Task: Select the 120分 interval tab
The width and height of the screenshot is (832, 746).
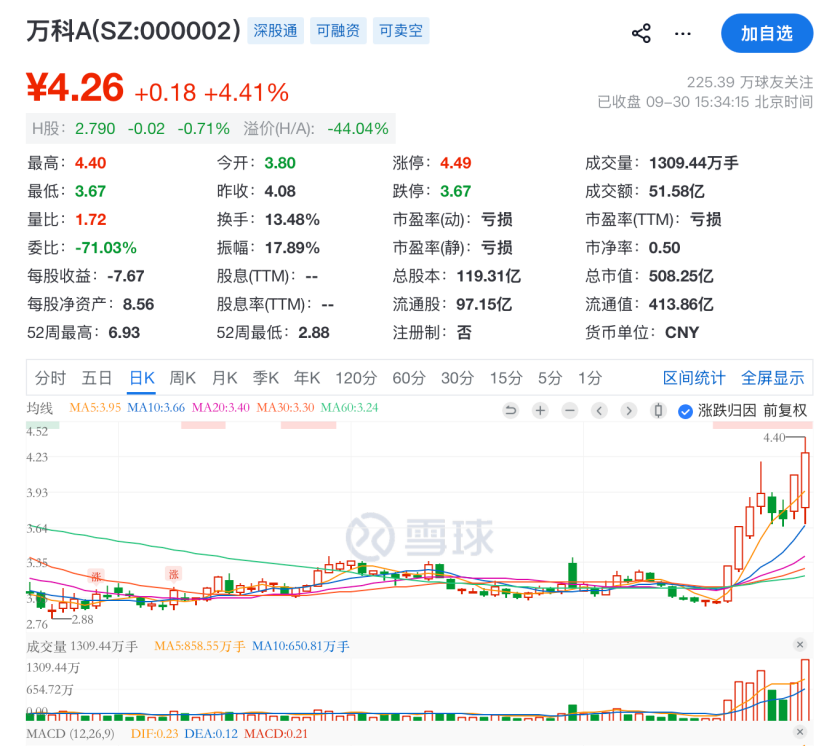Action: (356, 378)
